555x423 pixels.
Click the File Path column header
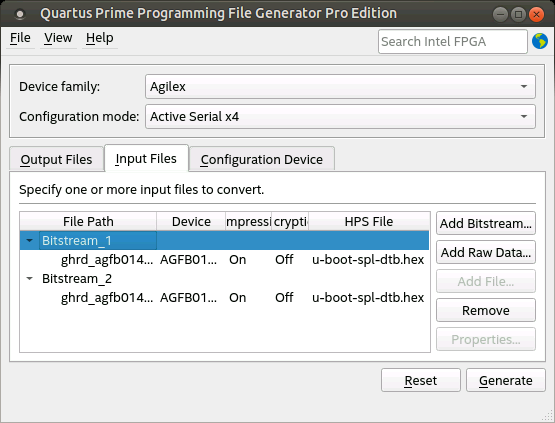coord(88,222)
